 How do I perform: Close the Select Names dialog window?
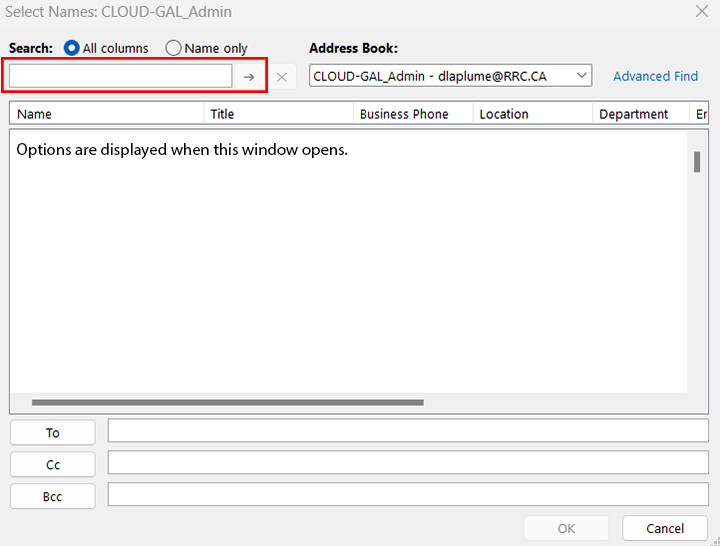(x=701, y=11)
